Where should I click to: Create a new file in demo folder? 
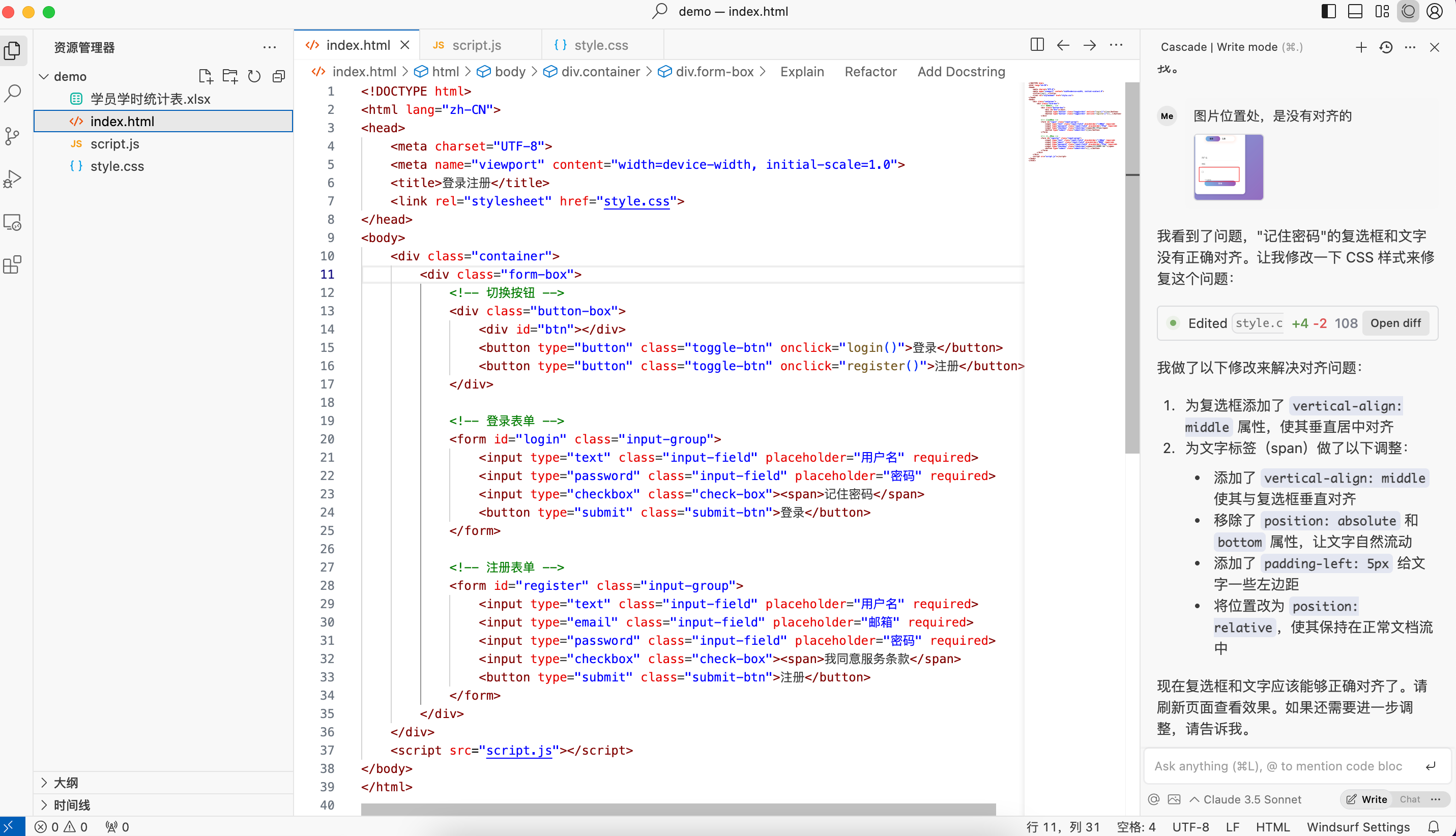(206, 76)
